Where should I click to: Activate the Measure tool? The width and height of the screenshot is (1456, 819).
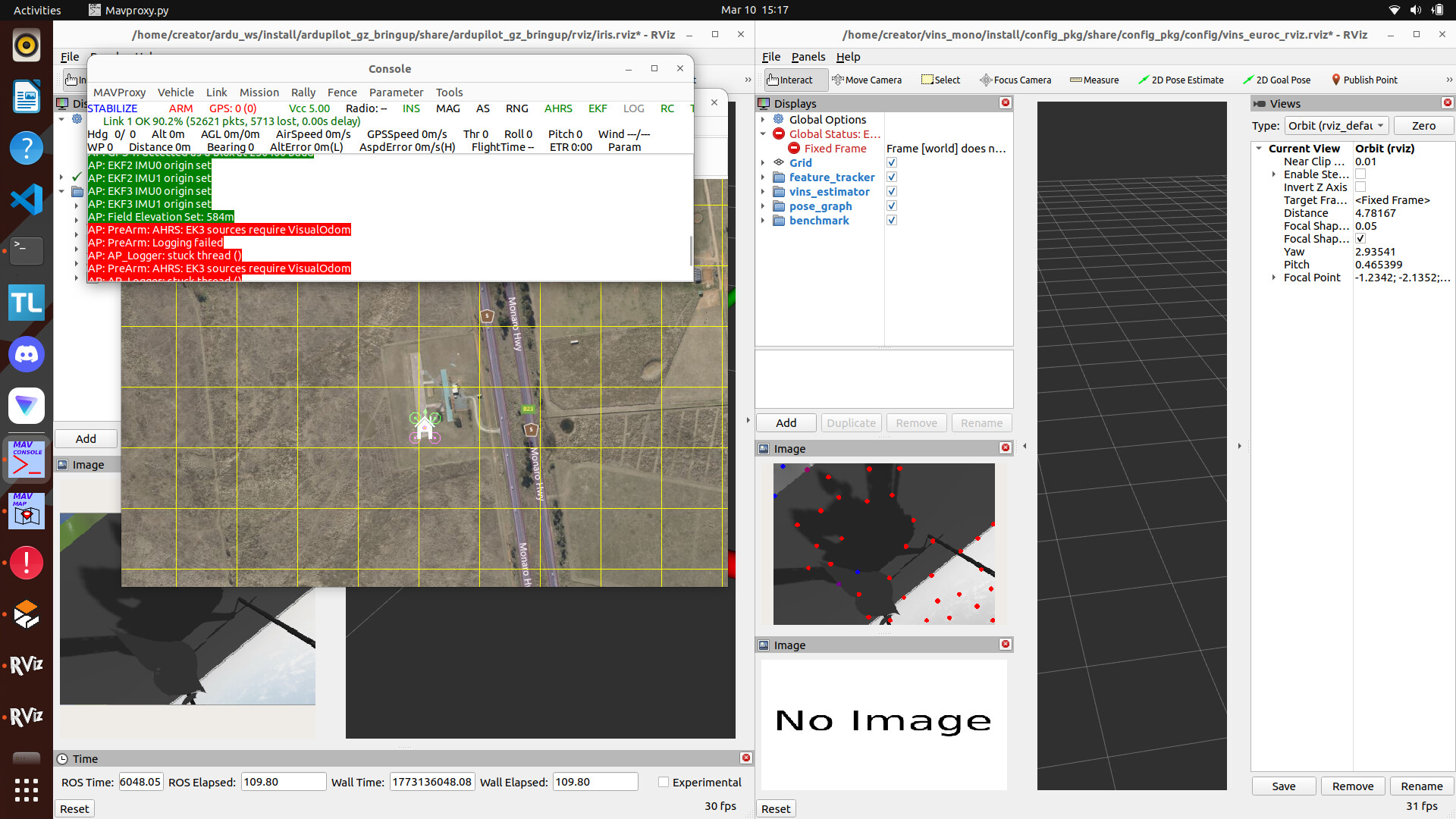pos(1094,80)
